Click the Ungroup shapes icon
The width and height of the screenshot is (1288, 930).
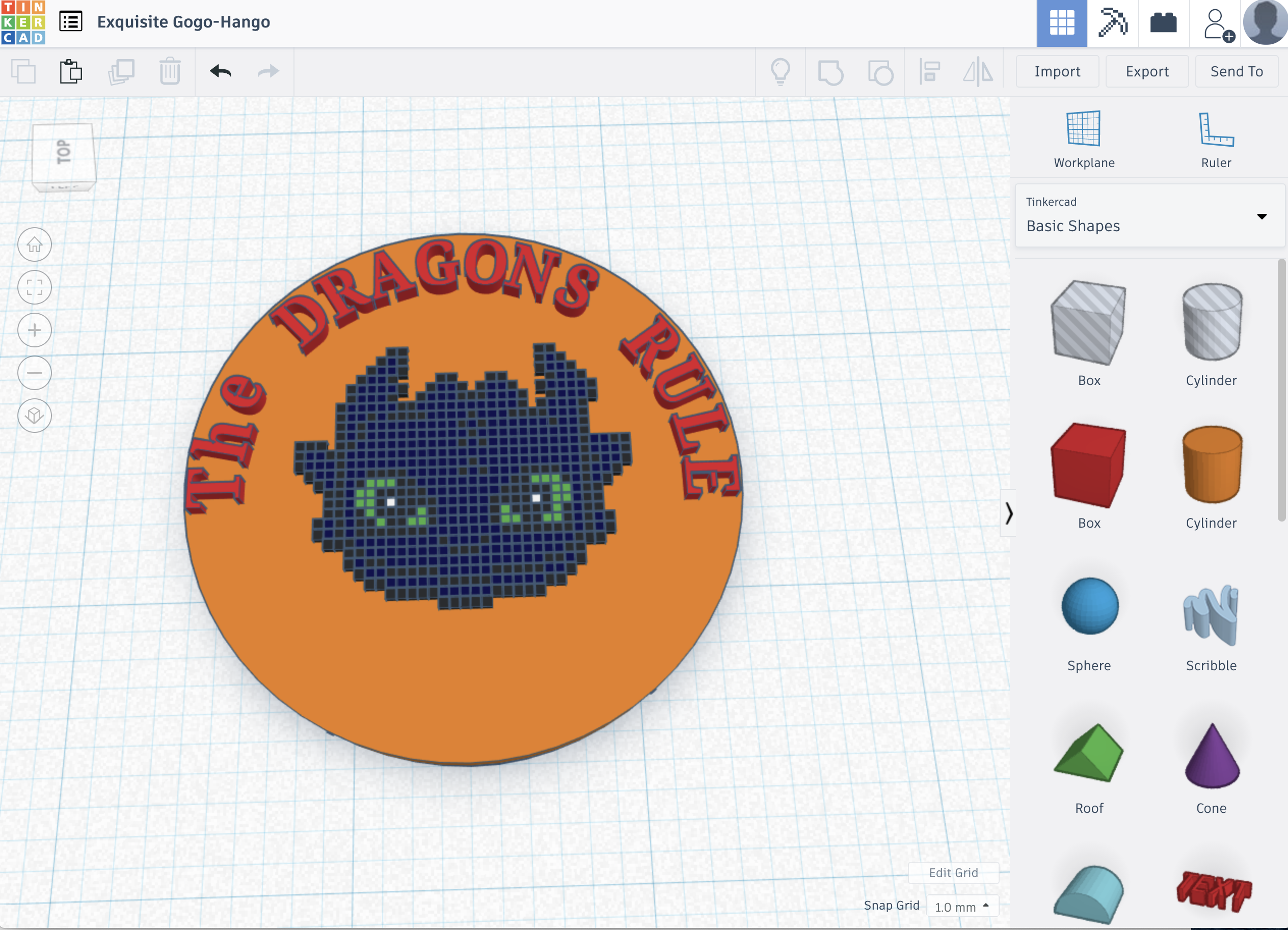point(880,72)
